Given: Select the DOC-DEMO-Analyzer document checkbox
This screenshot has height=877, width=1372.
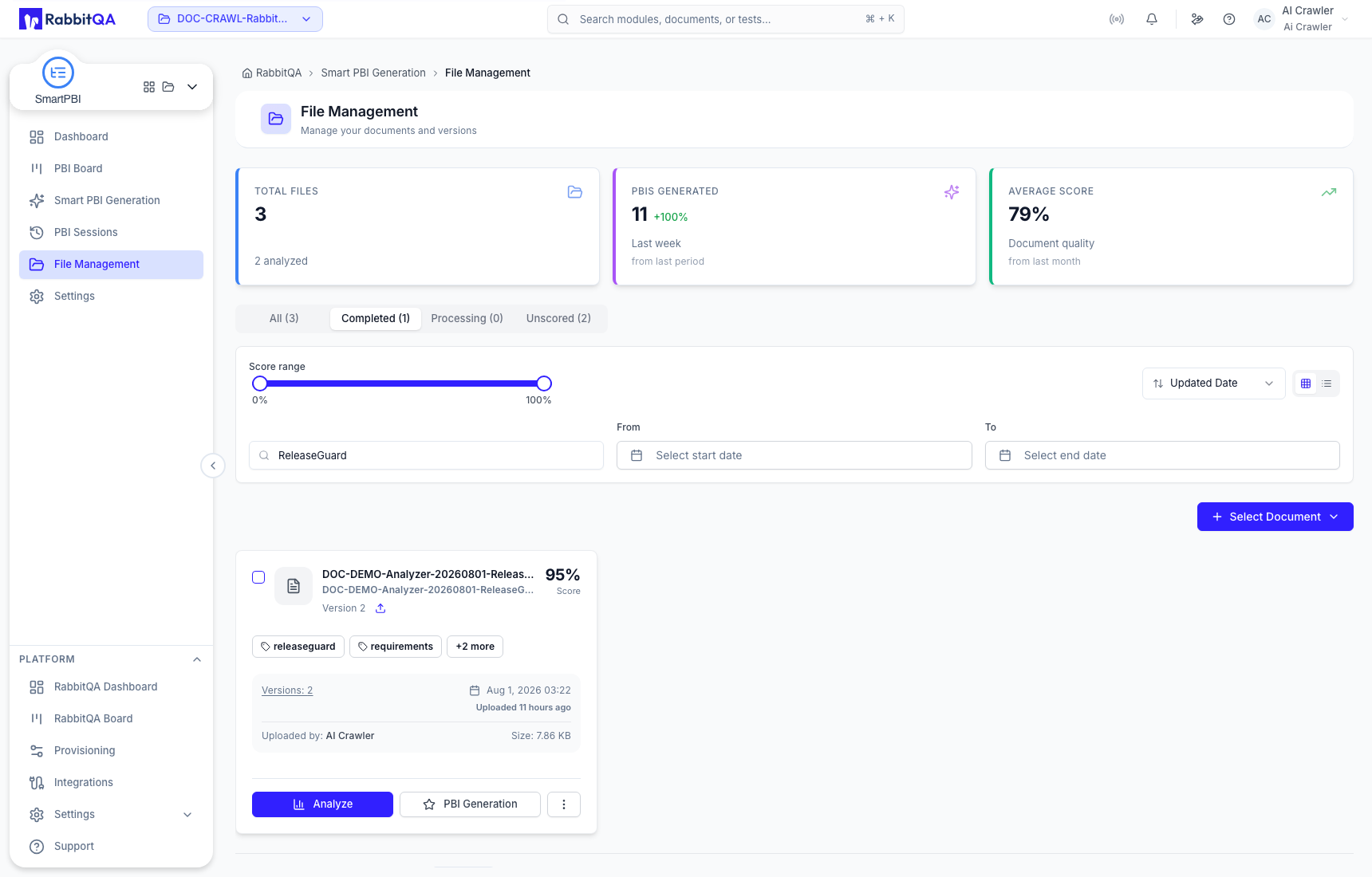Looking at the screenshot, I should click(x=258, y=577).
